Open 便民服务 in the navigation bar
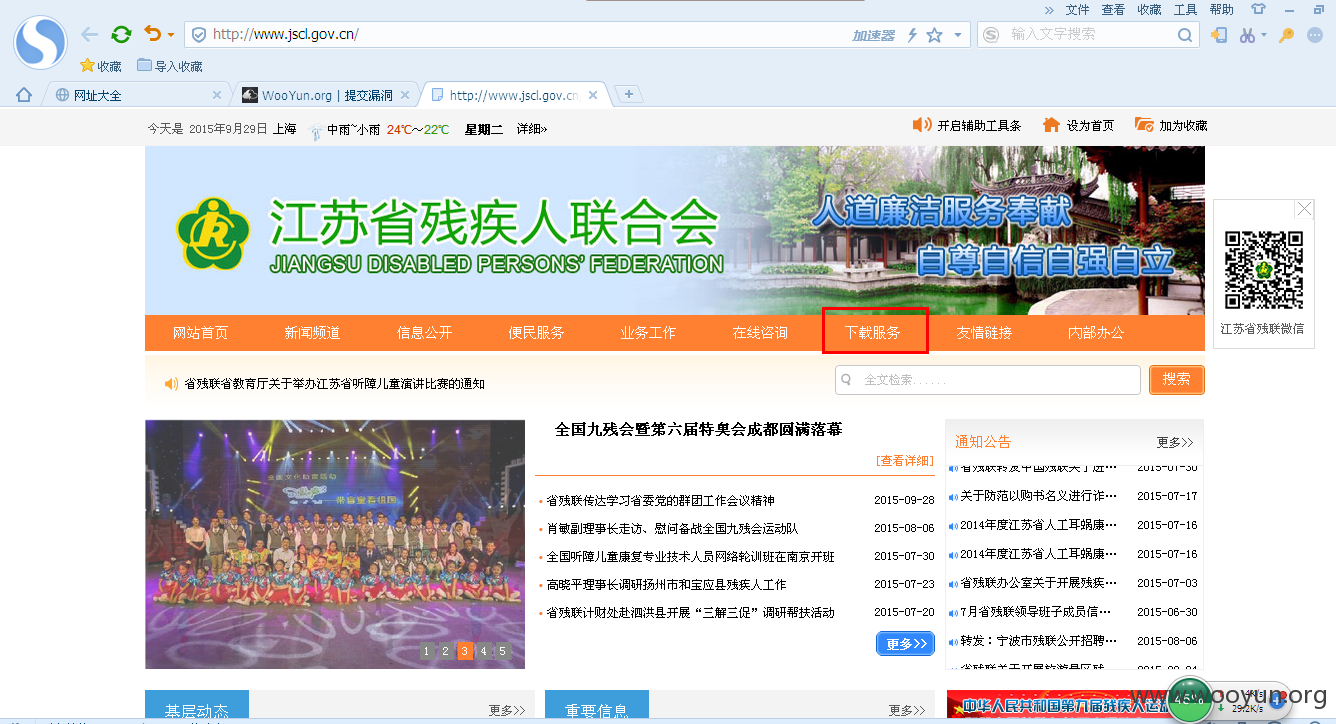This screenshot has height=724, width=1336. coord(536,333)
